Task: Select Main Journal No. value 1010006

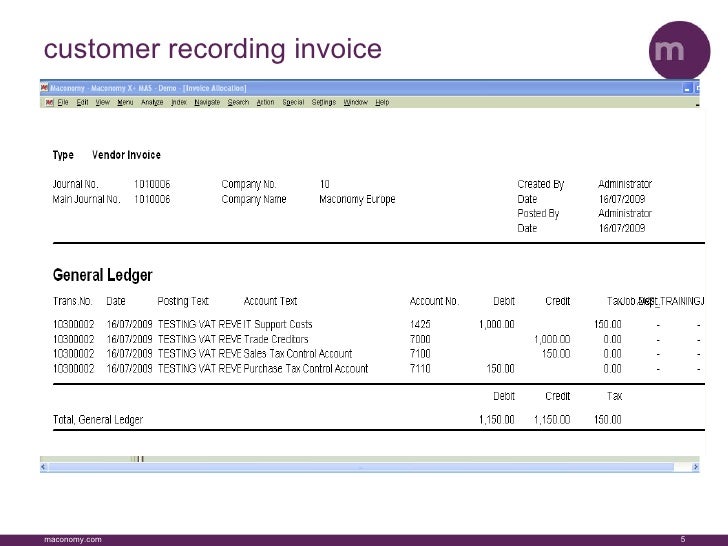Action: point(152,199)
